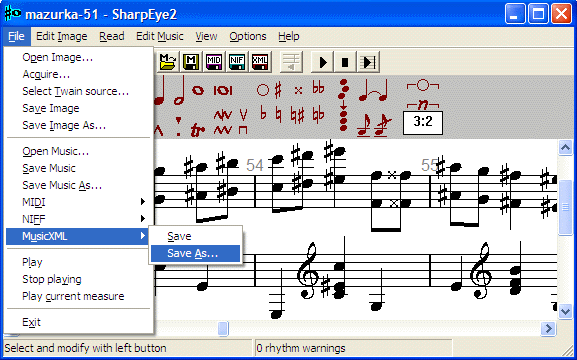The width and height of the screenshot is (577, 360).
Task: Select the slashed grace note (acciaccatura) symbol
Action: [x=382, y=126]
